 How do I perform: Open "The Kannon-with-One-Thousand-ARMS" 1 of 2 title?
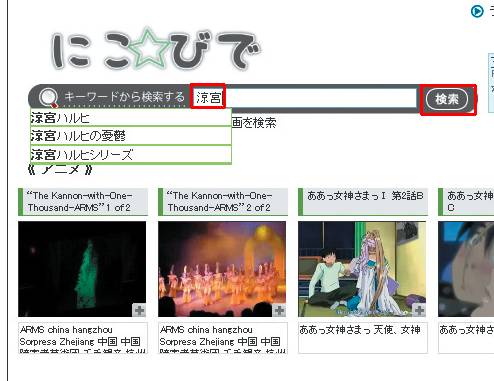click(x=79, y=201)
